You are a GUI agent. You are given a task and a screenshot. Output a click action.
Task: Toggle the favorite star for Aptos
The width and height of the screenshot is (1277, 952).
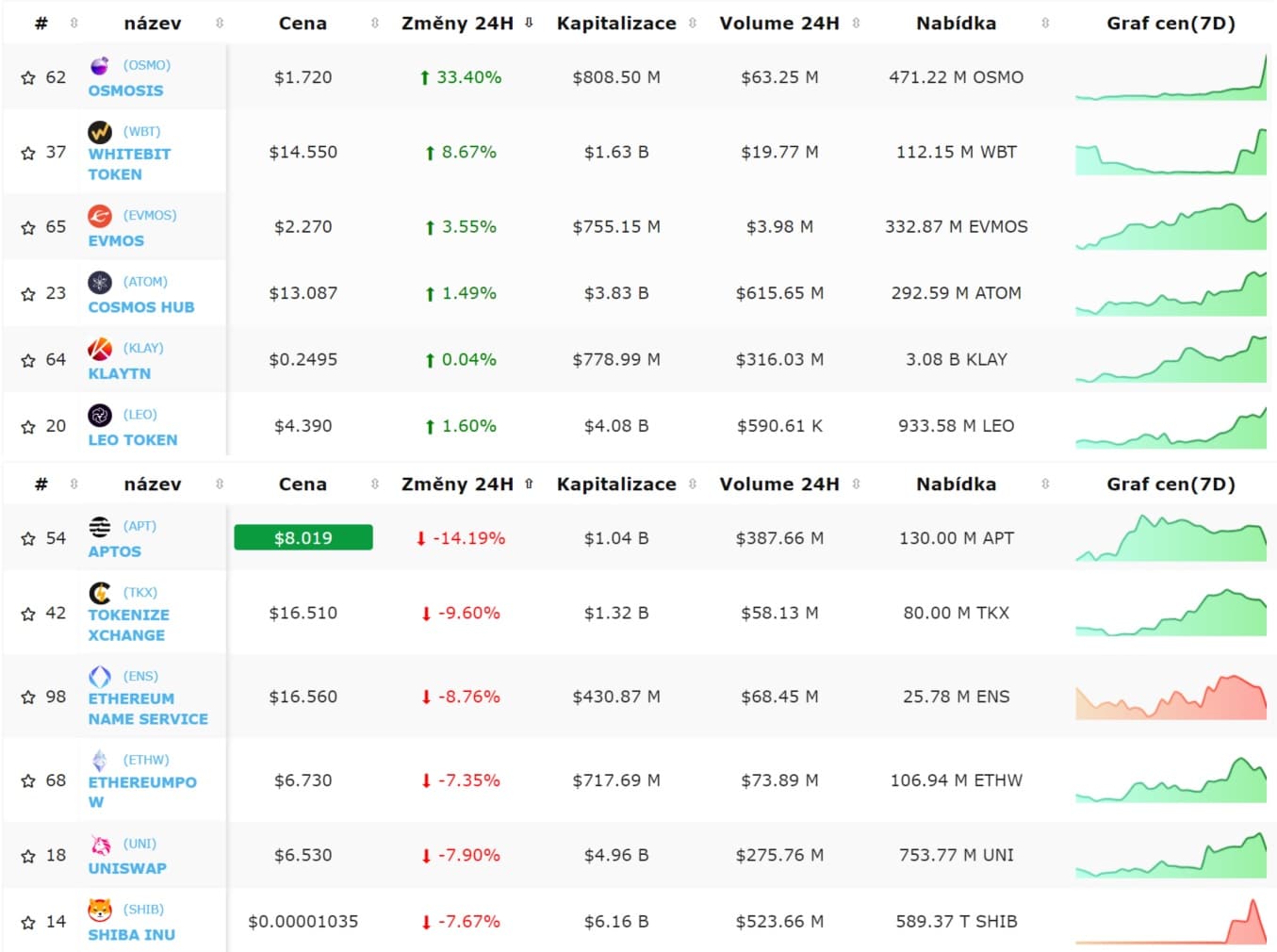(x=28, y=539)
